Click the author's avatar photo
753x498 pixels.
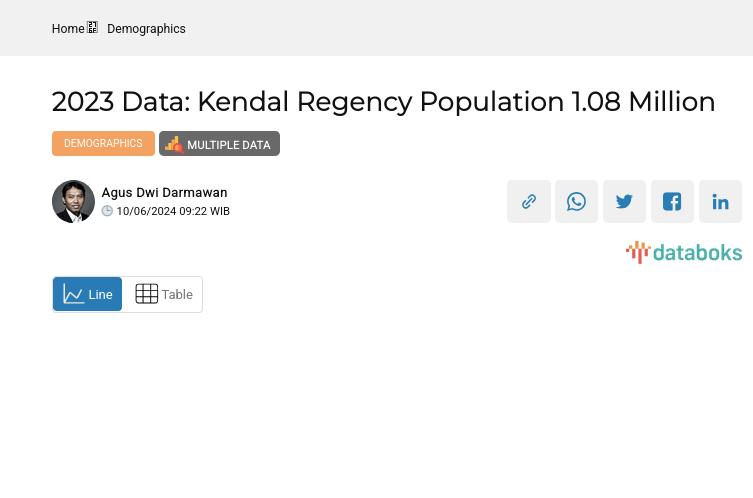(73, 201)
